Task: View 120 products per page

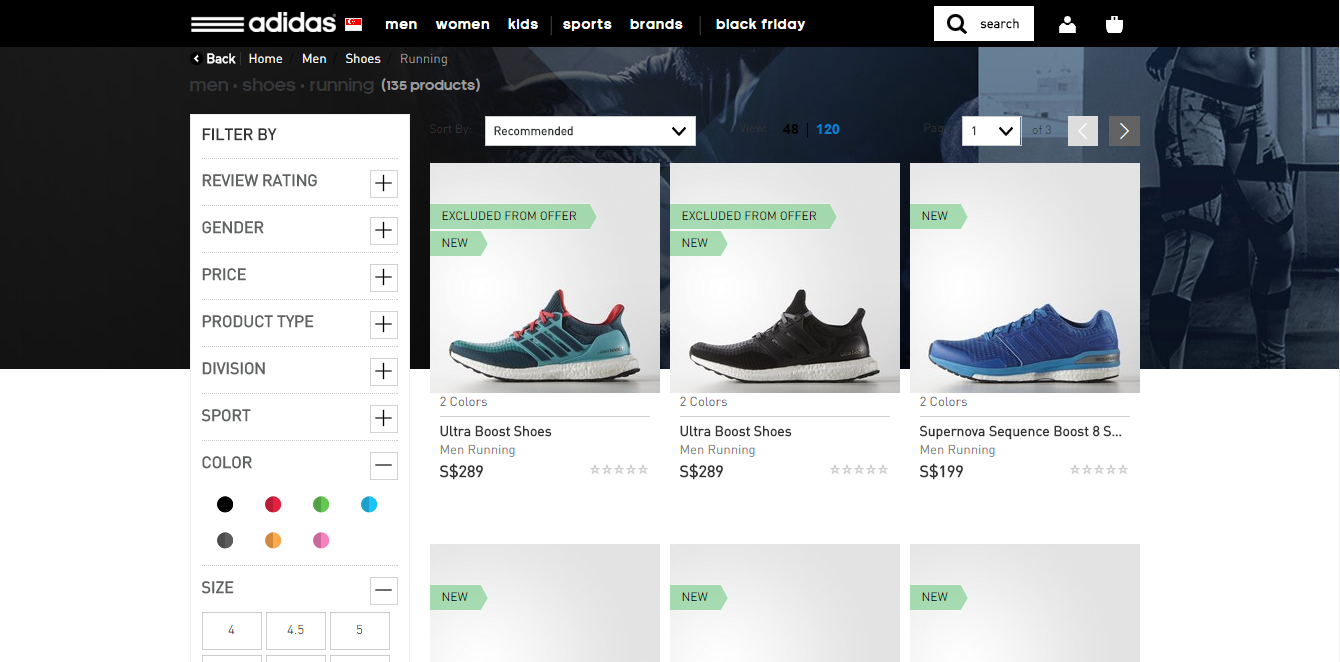Action: tap(827, 130)
